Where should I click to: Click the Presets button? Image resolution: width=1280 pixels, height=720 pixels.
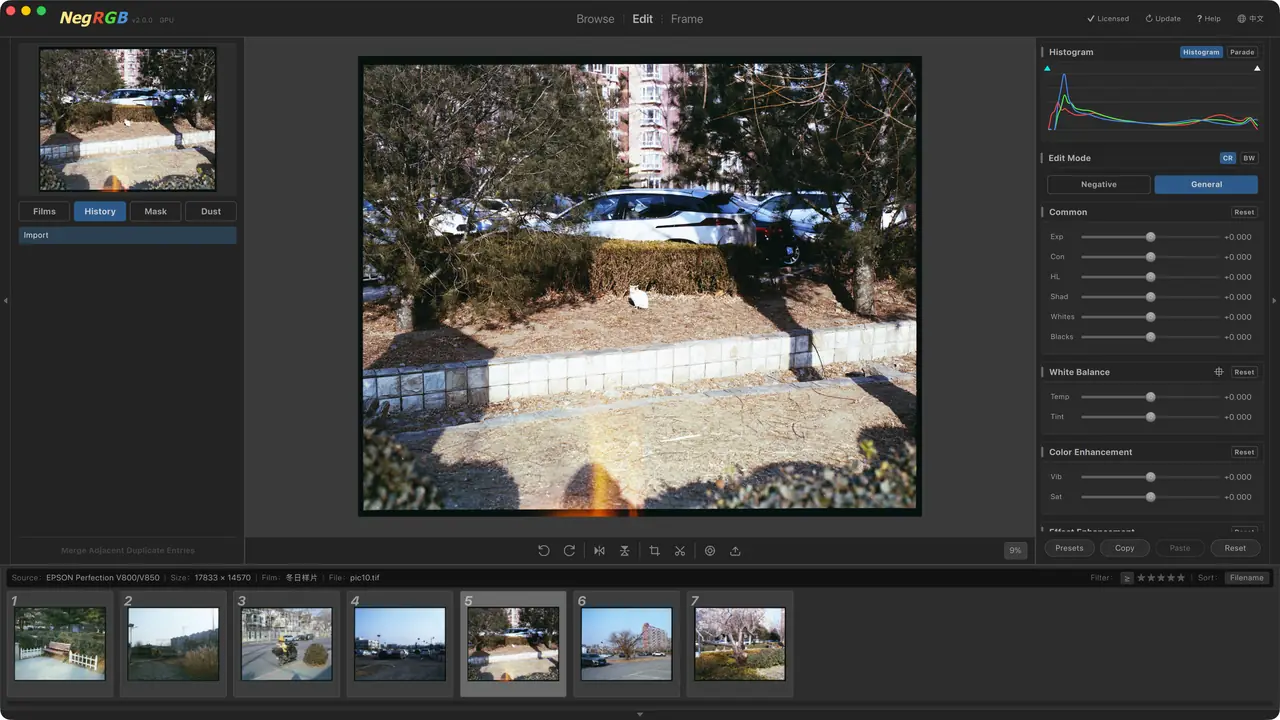click(1069, 548)
